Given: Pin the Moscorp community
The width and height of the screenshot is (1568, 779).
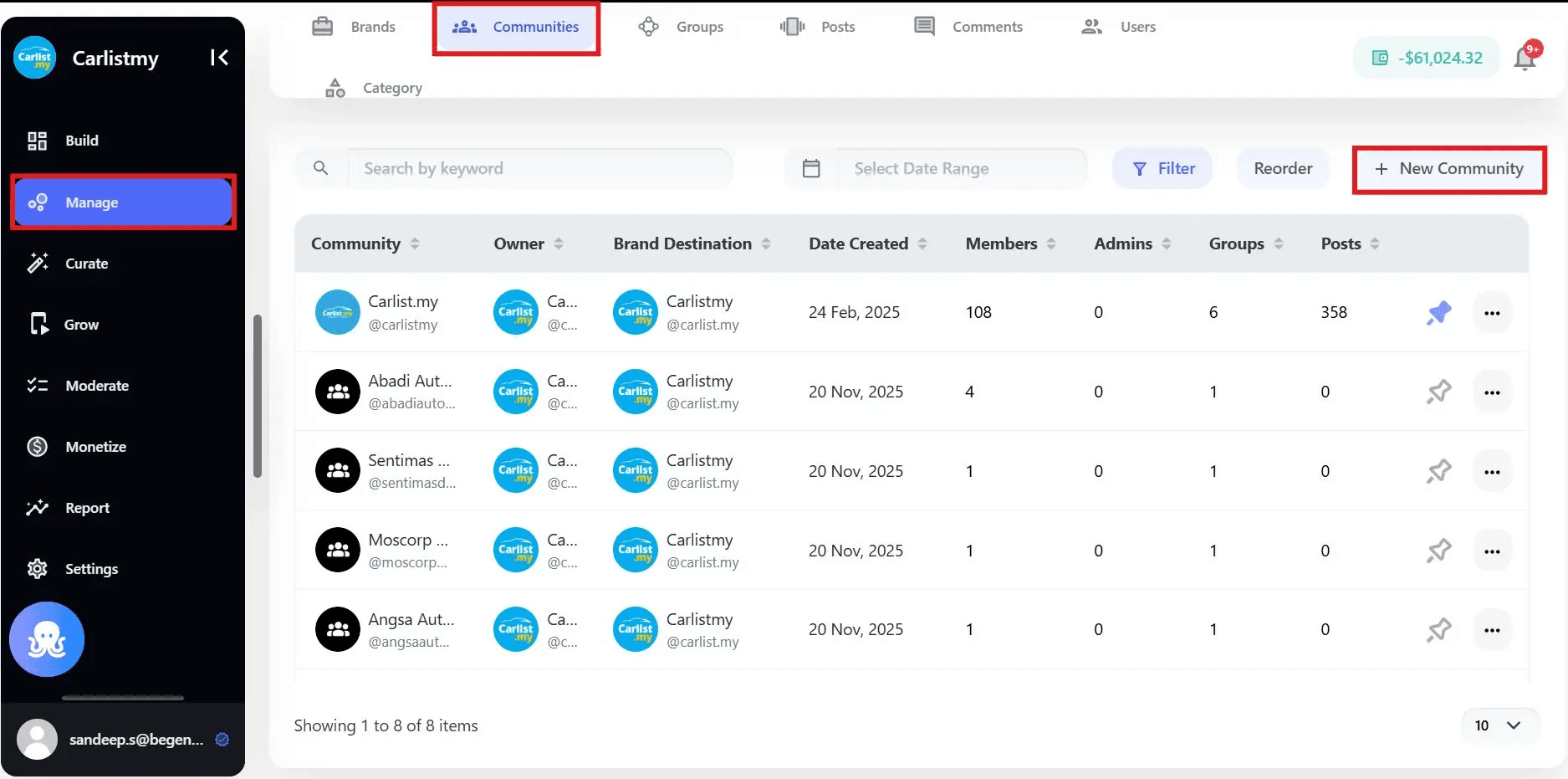Looking at the screenshot, I should (1439, 551).
